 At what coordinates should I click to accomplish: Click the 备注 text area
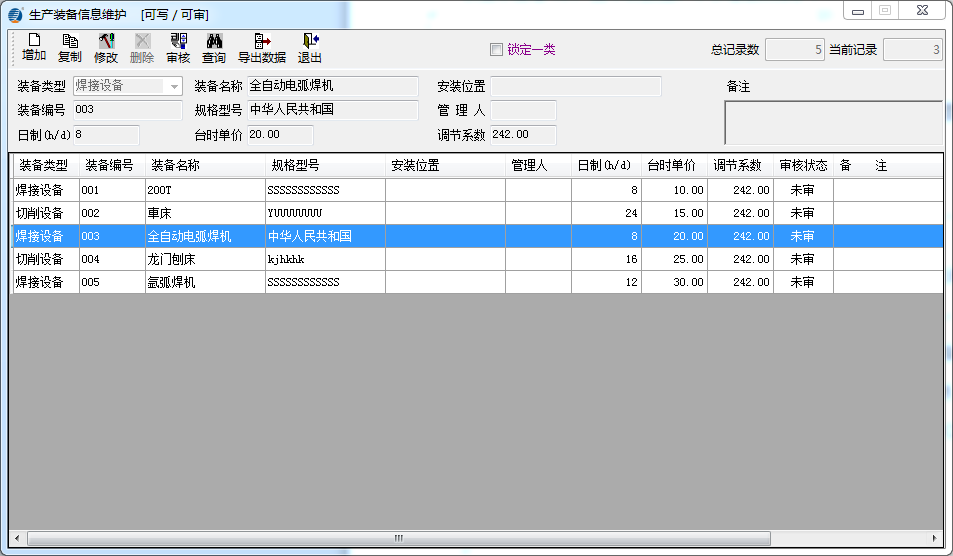pyautogui.click(x=832, y=122)
